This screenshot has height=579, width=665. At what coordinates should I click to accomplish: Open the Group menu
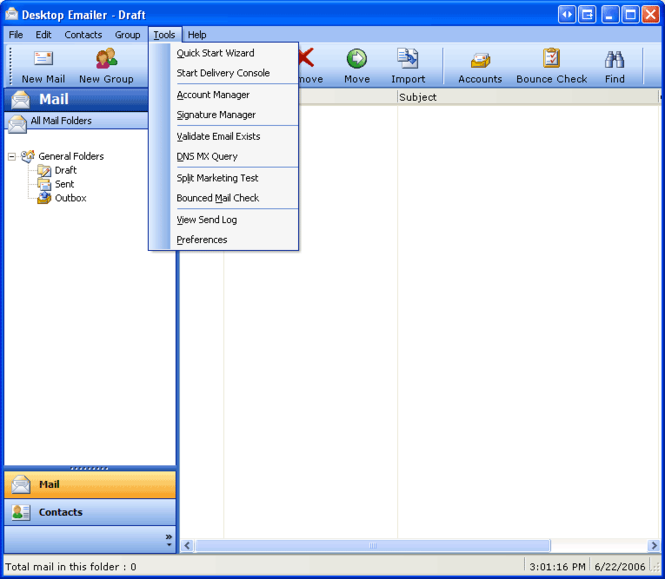[x=127, y=35]
